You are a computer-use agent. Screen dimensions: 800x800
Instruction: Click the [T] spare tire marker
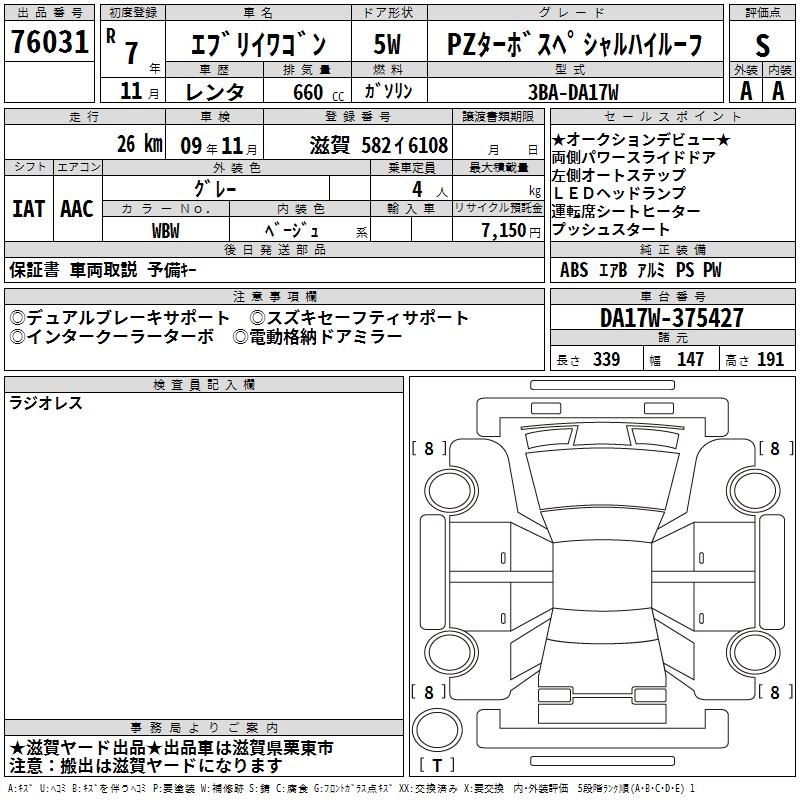[435, 766]
